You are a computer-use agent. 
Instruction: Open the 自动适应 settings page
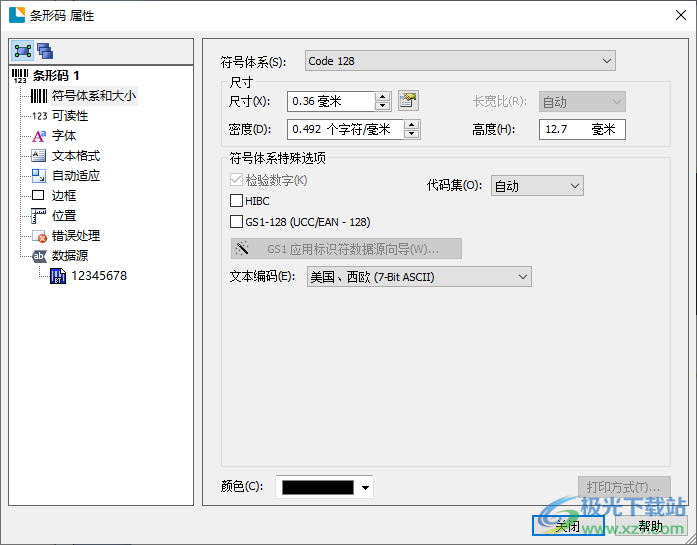[x=76, y=176]
